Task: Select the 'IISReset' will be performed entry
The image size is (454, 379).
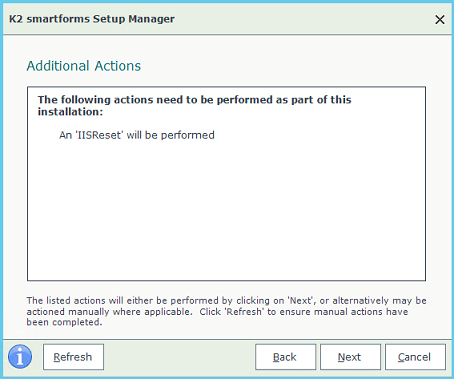Action: (137, 135)
